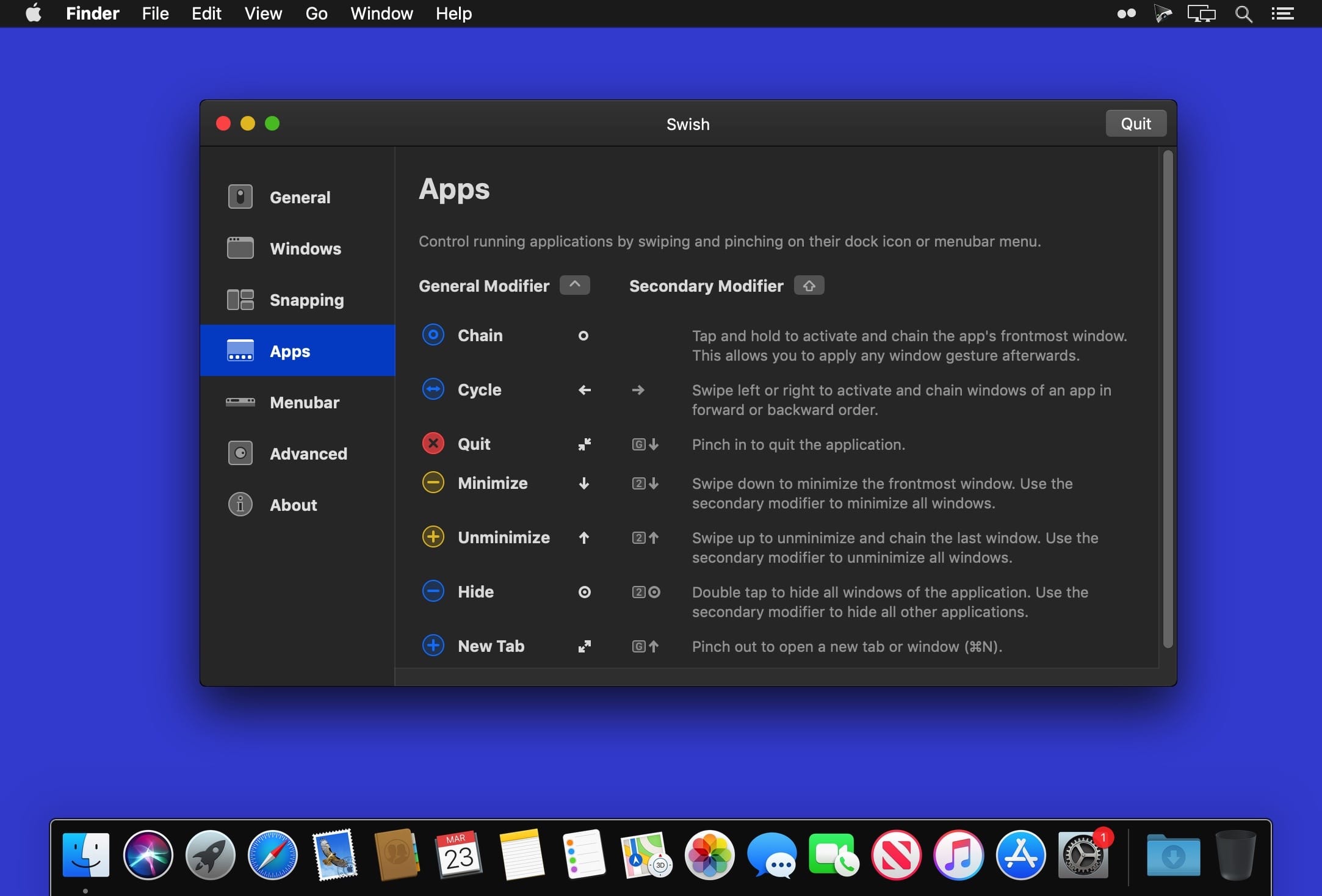Open the View menu
The width and height of the screenshot is (1322, 896).
coord(263,13)
